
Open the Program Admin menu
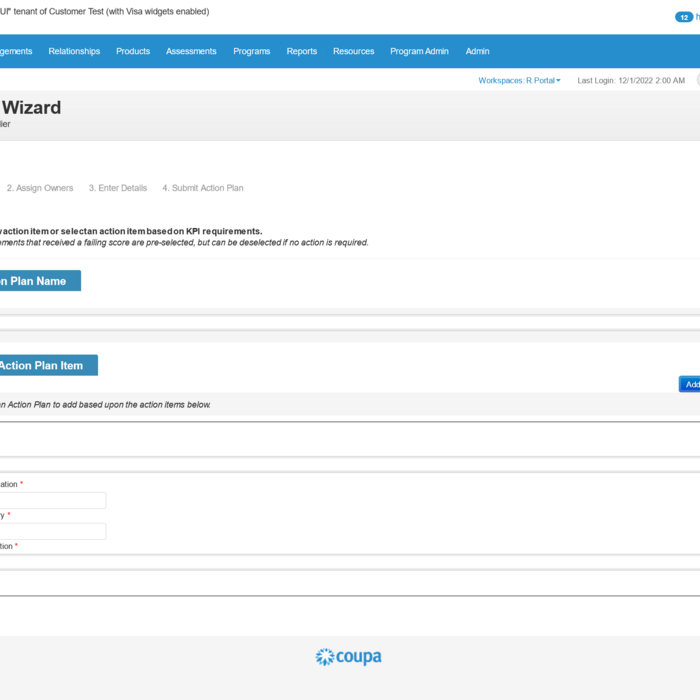coord(419,51)
